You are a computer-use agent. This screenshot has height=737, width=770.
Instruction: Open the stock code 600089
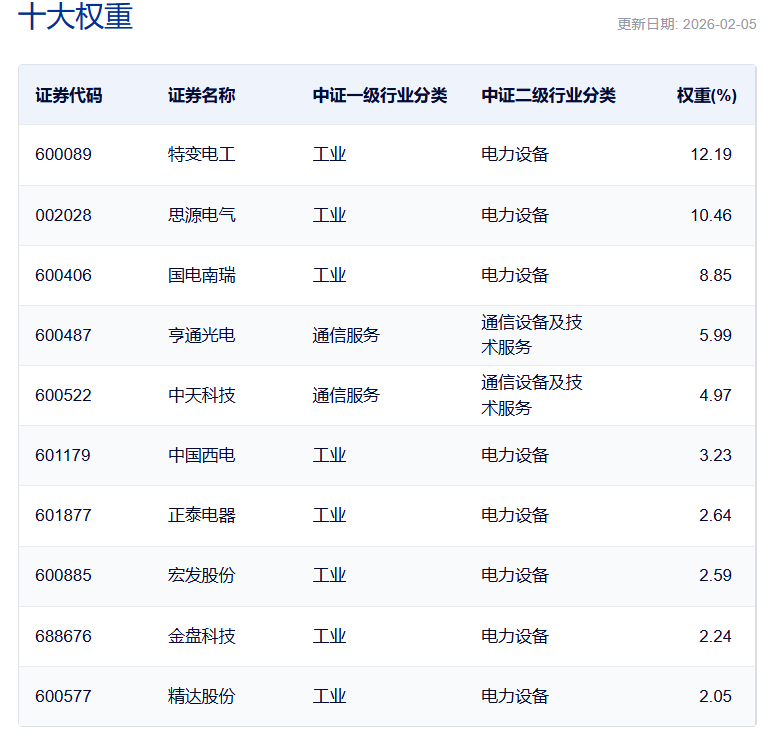tap(63, 154)
